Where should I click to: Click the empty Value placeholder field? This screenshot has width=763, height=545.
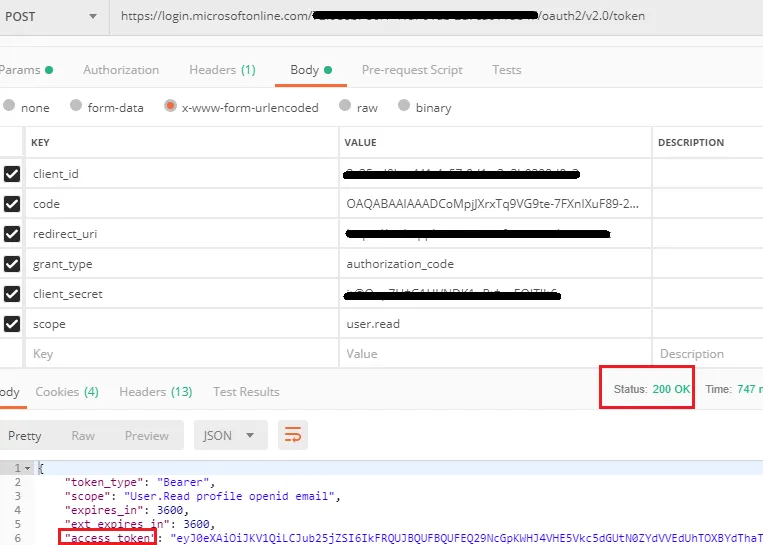[x=495, y=354]
